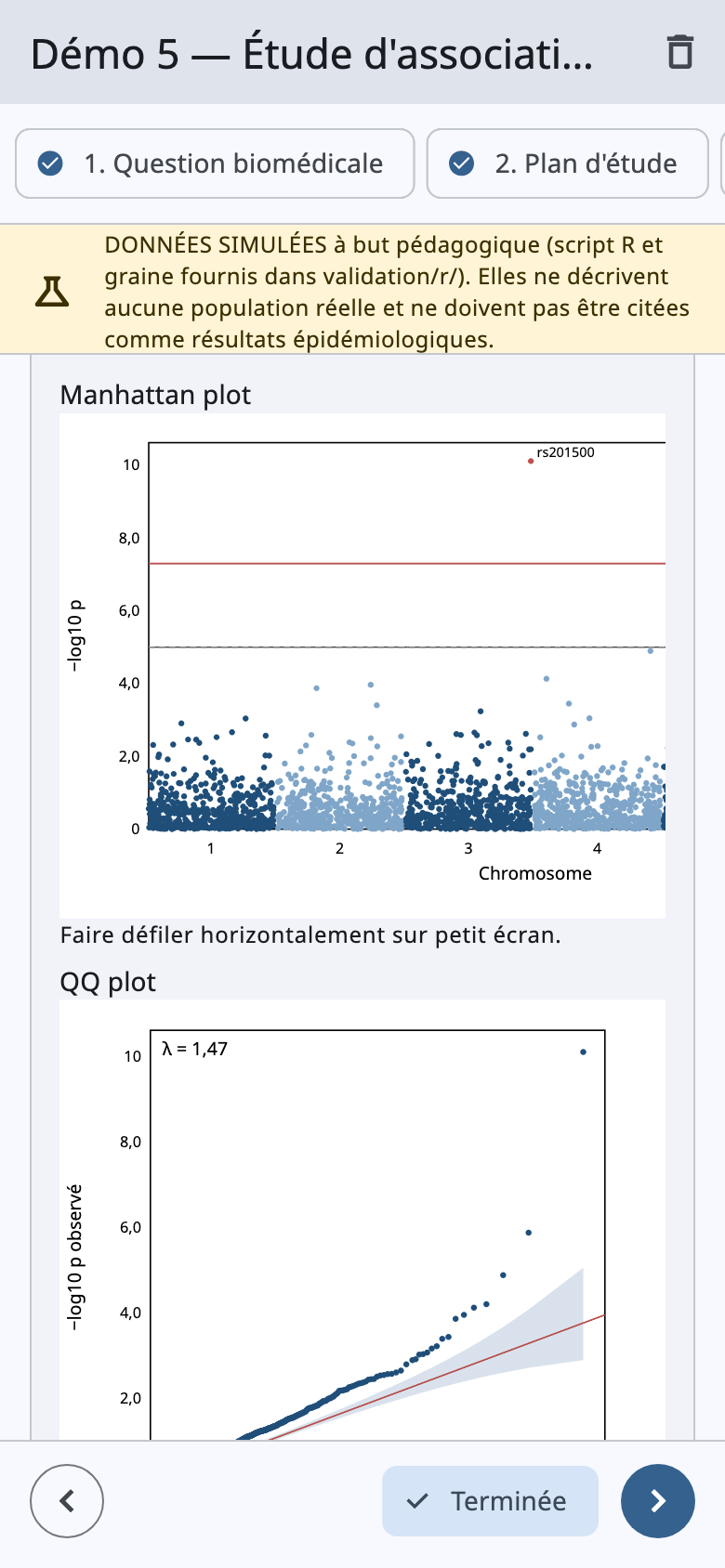Open the 1. Question biomédicale step
Image resolution: width=725 pixels, height=1568 pixels.
(x=215, y=163)
